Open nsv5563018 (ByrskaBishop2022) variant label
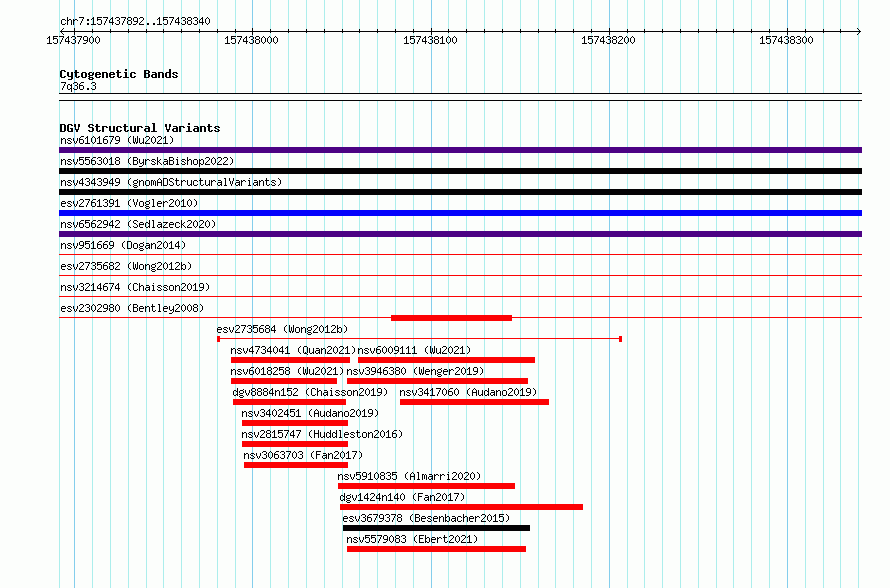890x588 pixels. point(147,161)
